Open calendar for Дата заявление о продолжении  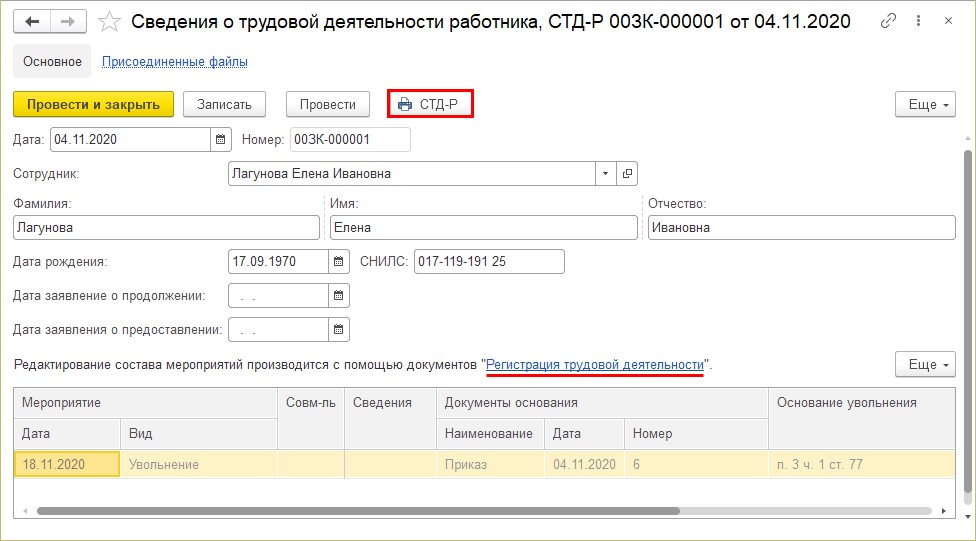(339, 296)
